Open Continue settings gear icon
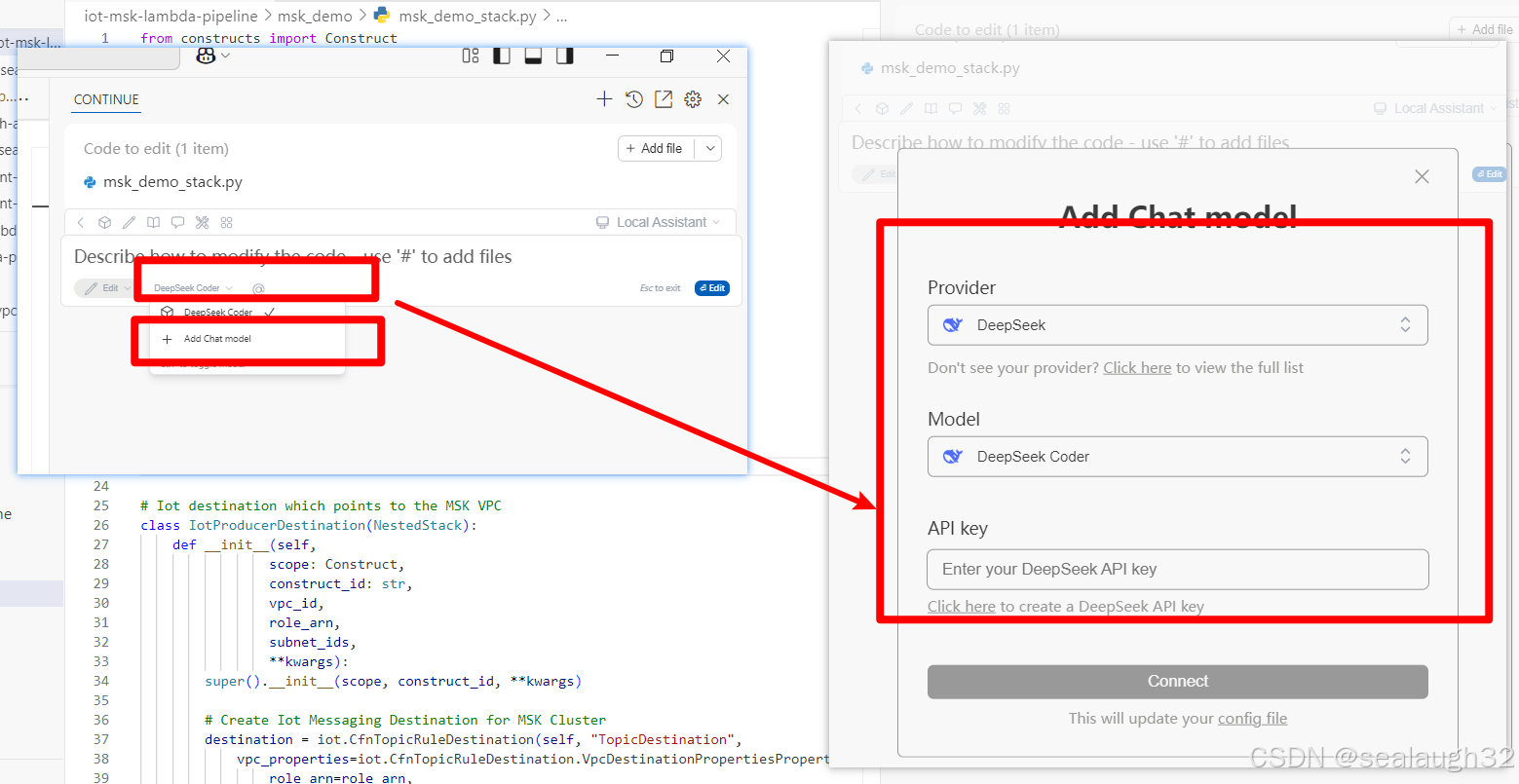Viewport: 1519px width, 784px height. [x=693, y=99]
